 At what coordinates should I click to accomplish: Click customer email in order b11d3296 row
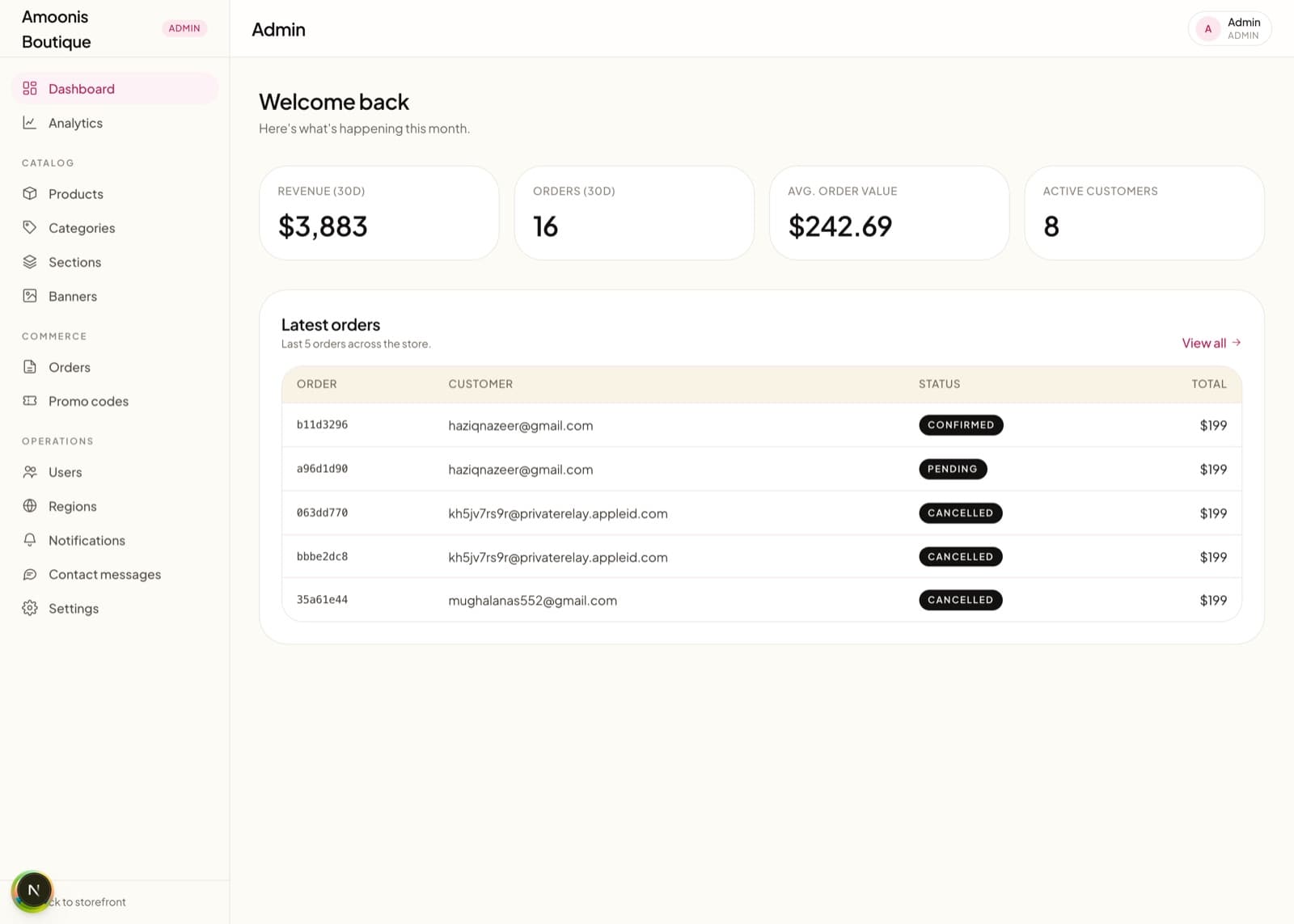[x=520, y=425]
